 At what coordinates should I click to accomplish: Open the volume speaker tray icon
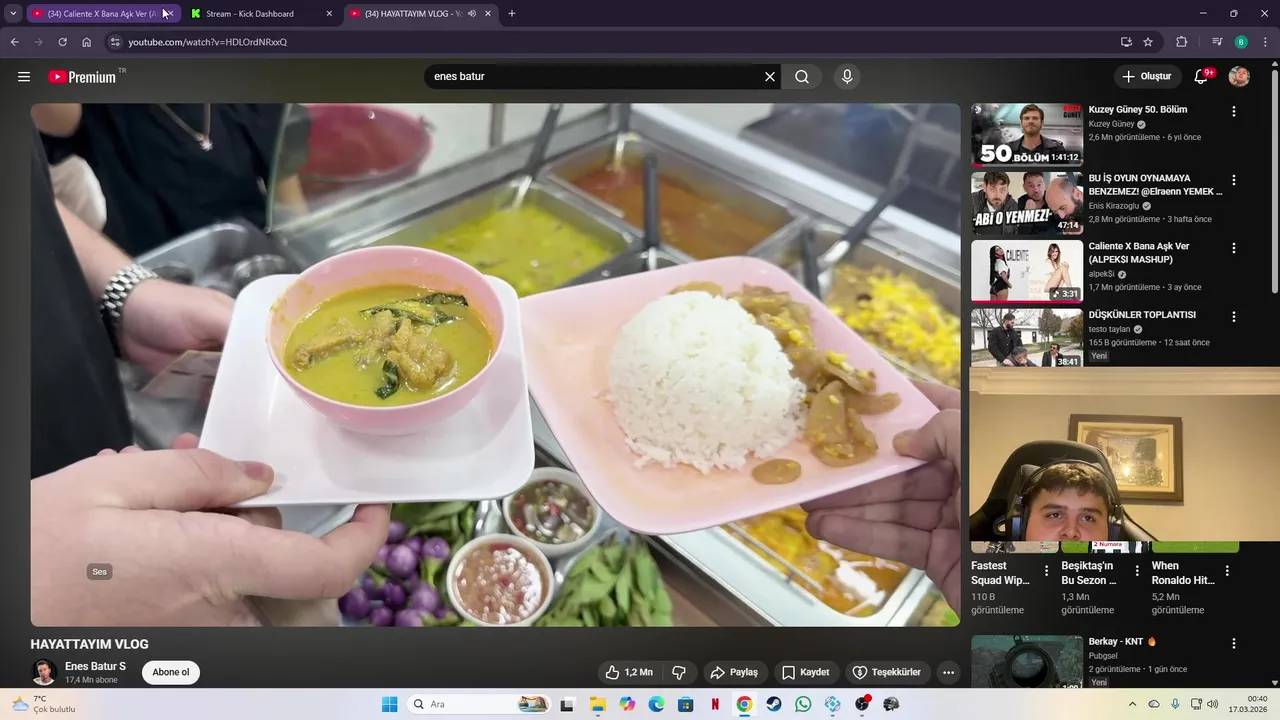click(x=1213, y=704)
